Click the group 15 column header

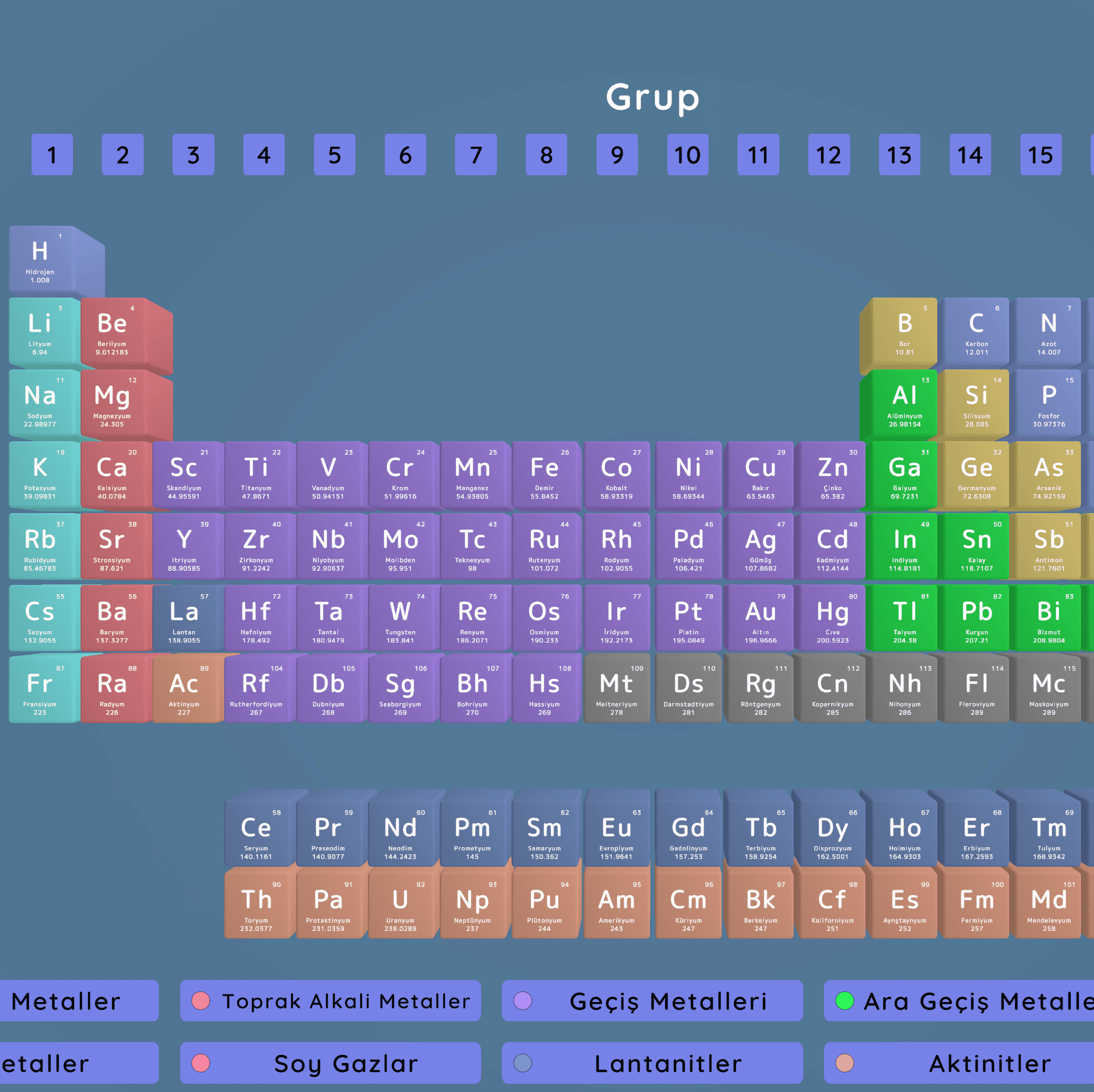[1040, 155]
